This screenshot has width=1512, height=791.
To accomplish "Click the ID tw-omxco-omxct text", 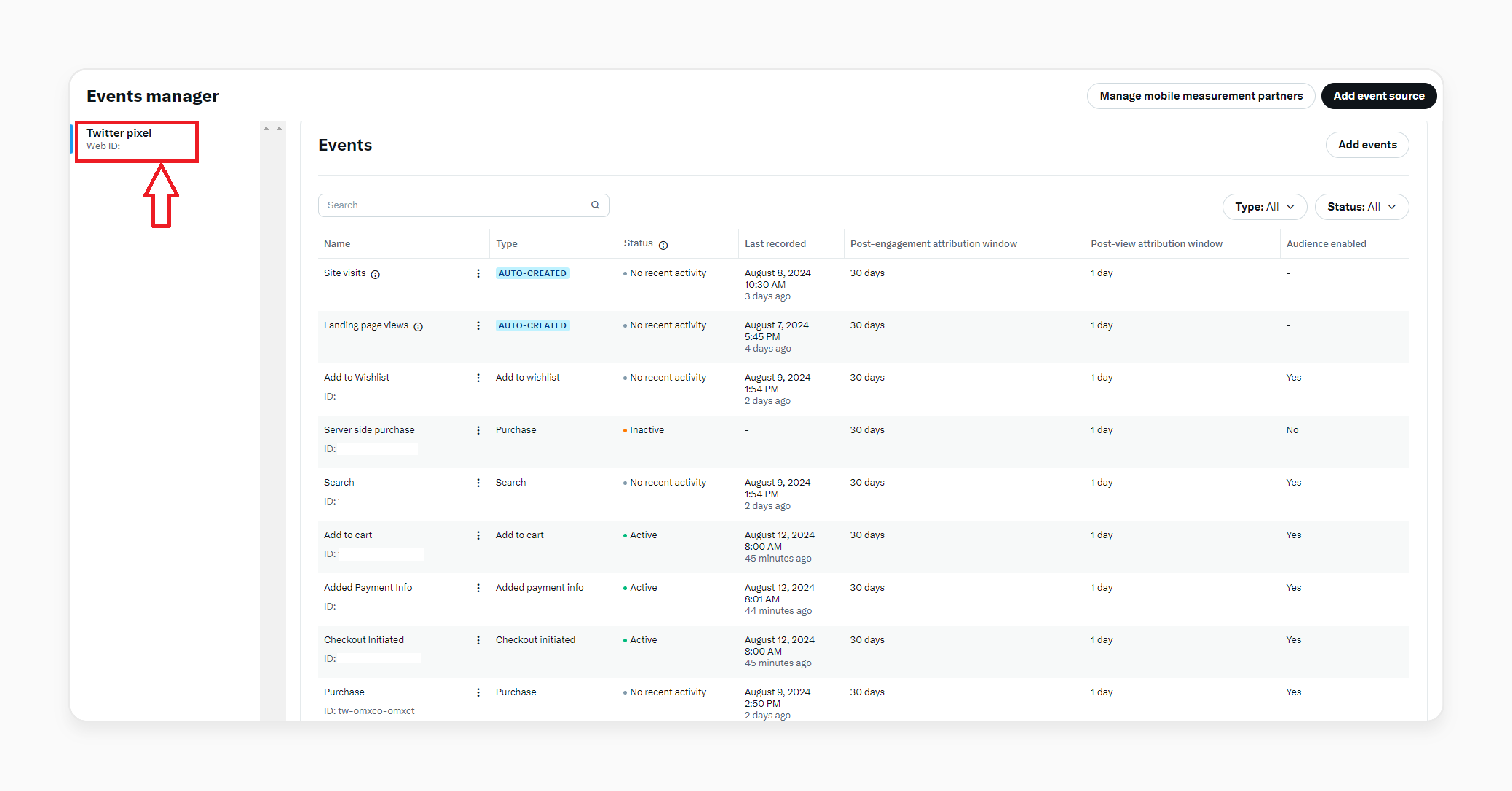I will click(x=369, y=710).
